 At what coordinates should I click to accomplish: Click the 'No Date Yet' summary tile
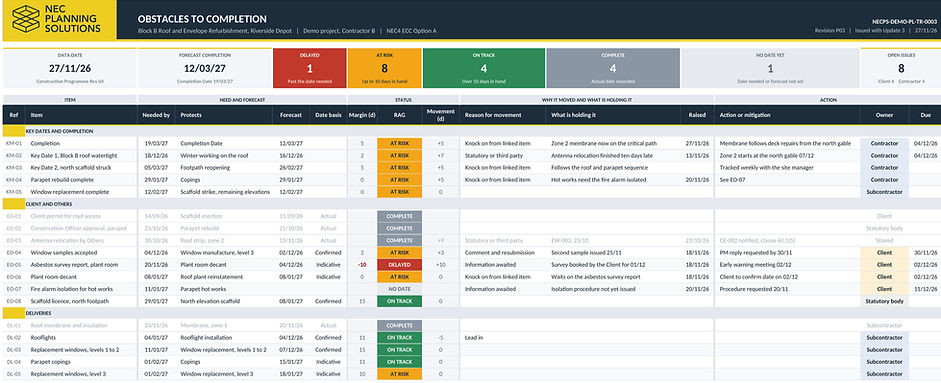pyautogui.click(x=771, y=68)
